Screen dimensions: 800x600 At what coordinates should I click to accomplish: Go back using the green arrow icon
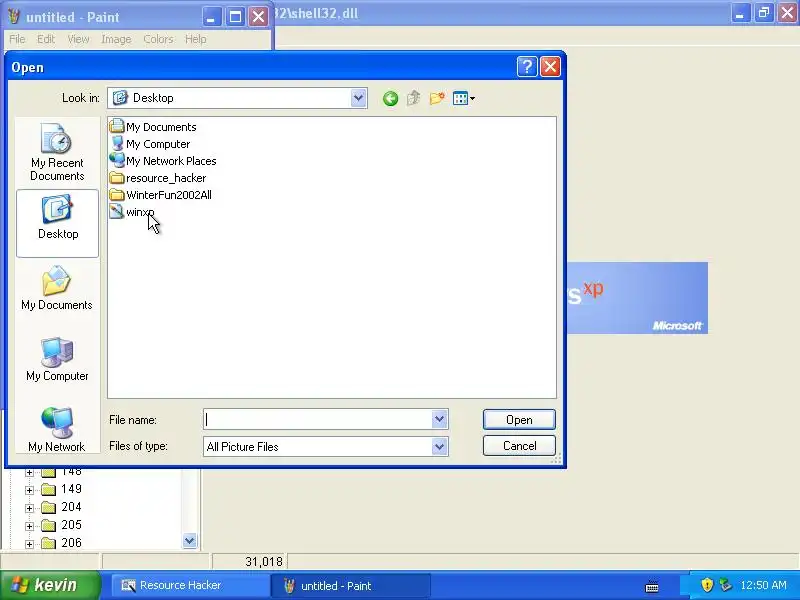(390, 98)
